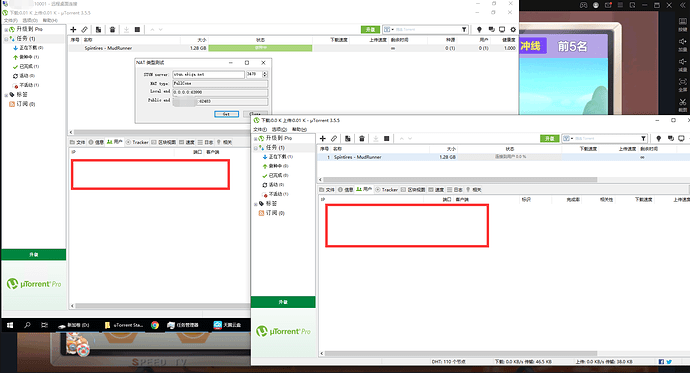Screen dimensions: 690x373
Task: Click the green 升级 button in the front window toolbar
Action: (x=550, y=138)
